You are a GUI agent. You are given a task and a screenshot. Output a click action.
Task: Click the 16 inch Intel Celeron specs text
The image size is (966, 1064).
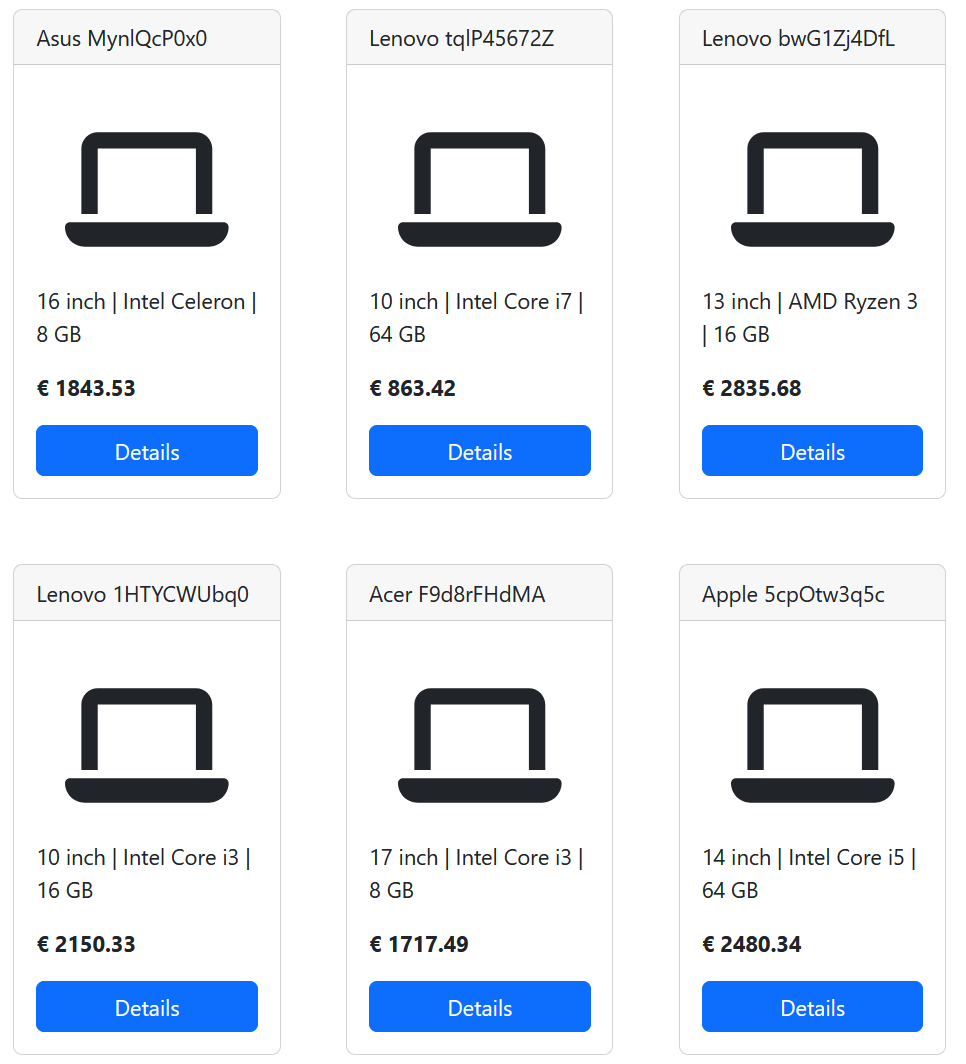click(x=147, y=317)
